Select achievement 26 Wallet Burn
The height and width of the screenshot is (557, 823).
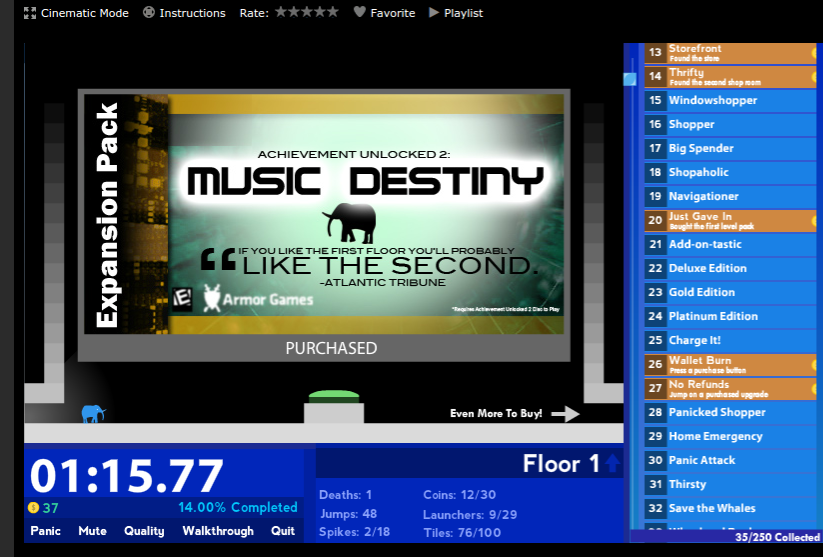point(730,364)
